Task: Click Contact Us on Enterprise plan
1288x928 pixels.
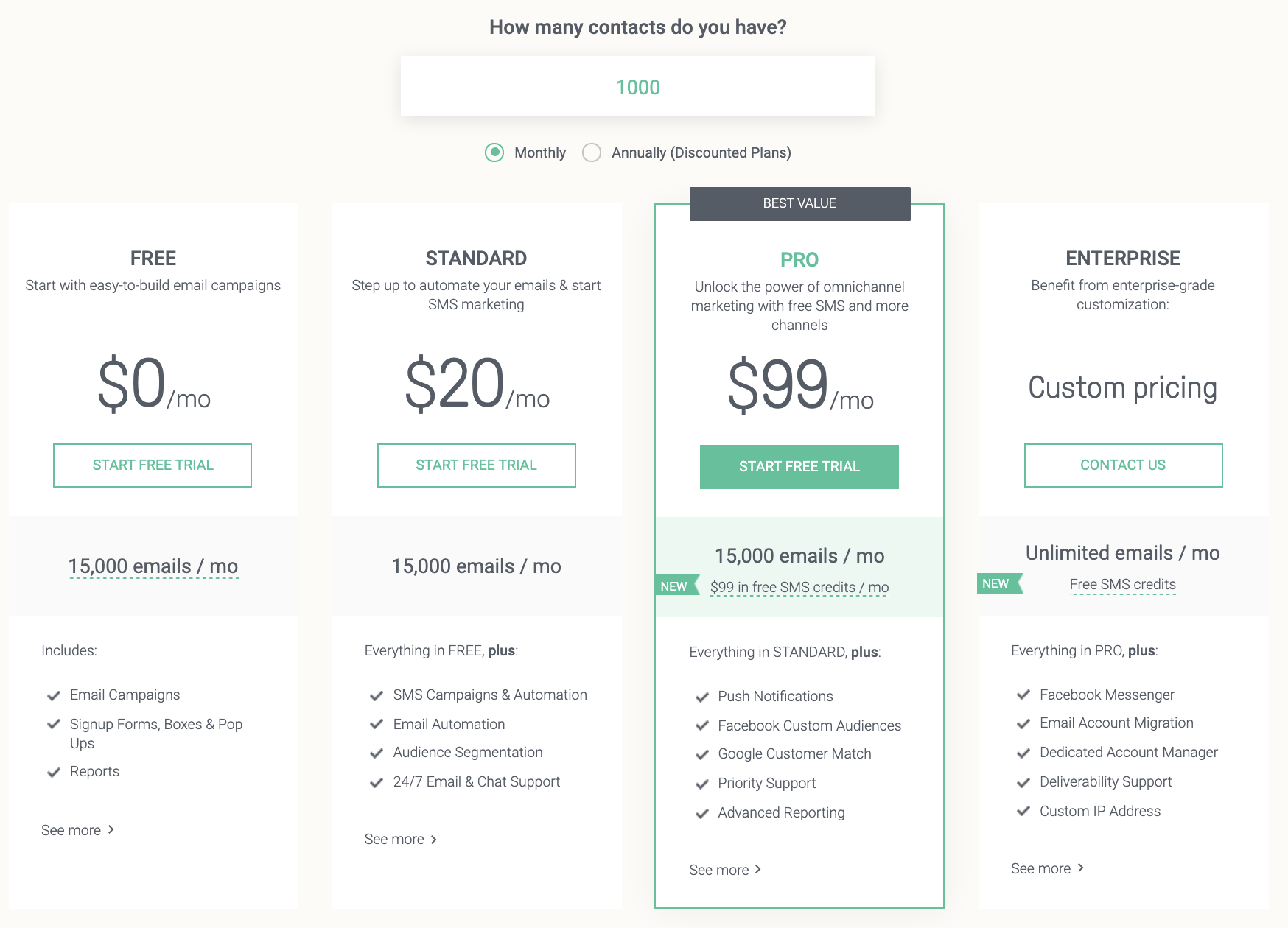Action: coord(1124,465)
